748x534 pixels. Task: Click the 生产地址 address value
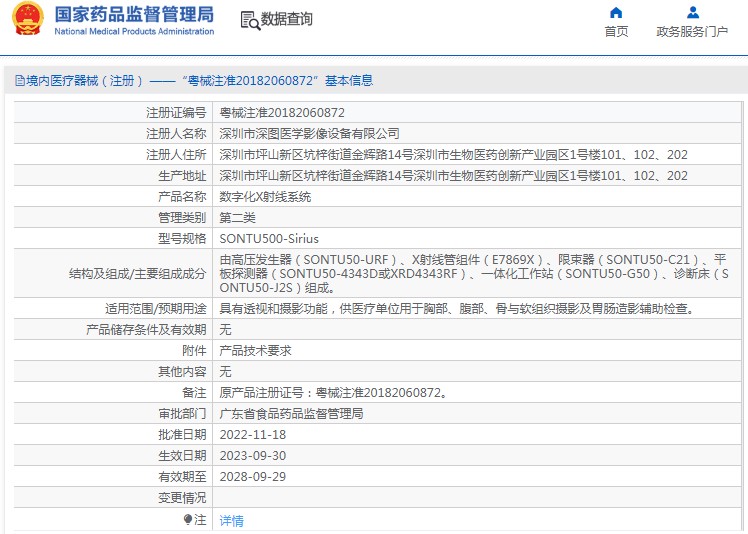click(x=453, y=176)
